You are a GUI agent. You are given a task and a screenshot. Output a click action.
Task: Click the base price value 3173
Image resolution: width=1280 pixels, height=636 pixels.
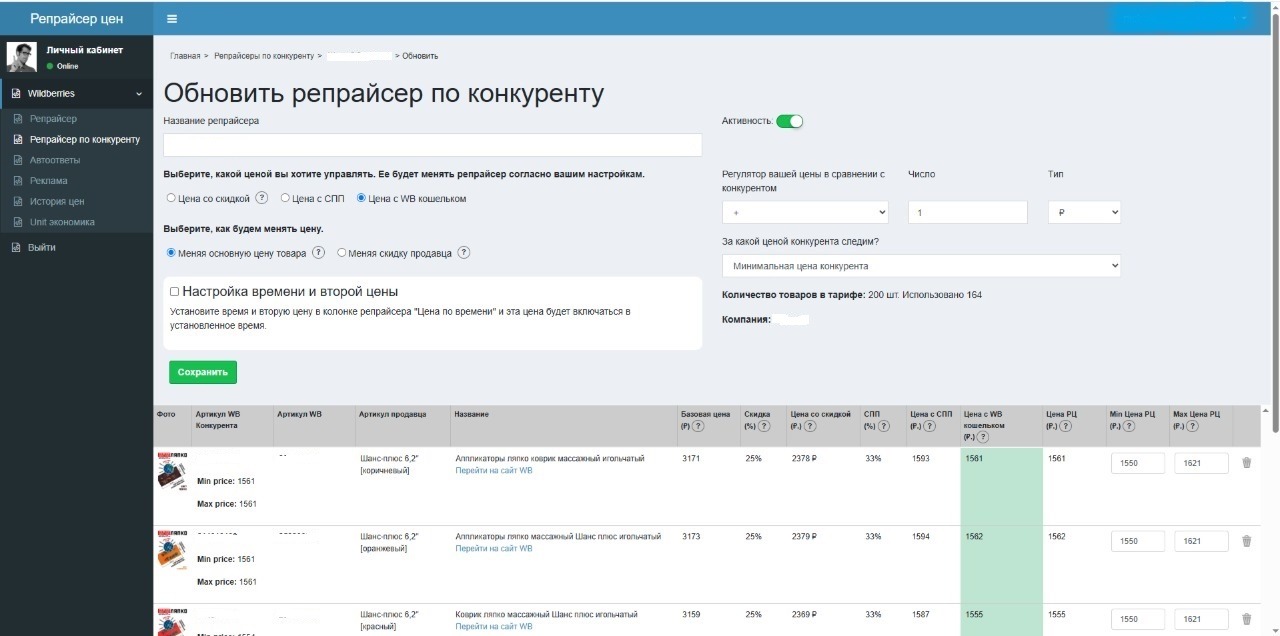coord(691,537)
